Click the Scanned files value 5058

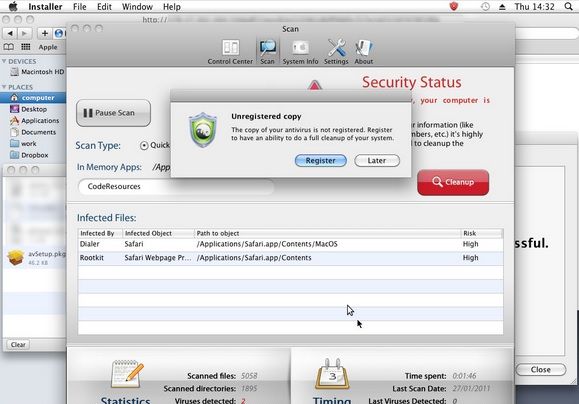point(249,376)
